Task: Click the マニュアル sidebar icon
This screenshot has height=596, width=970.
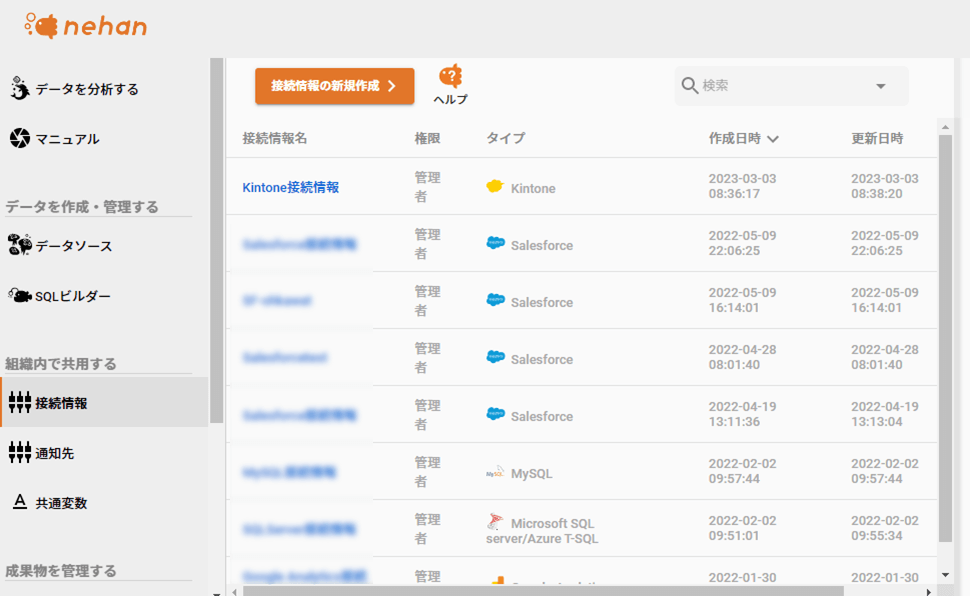Action: (x=20, y=138)
